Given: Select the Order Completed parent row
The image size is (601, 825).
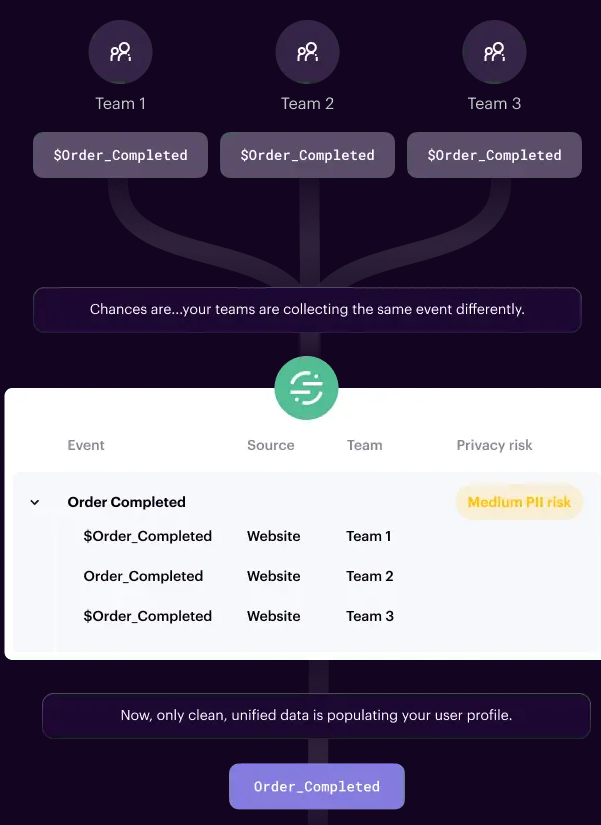Looking at the screenshot, I should 307,502.
